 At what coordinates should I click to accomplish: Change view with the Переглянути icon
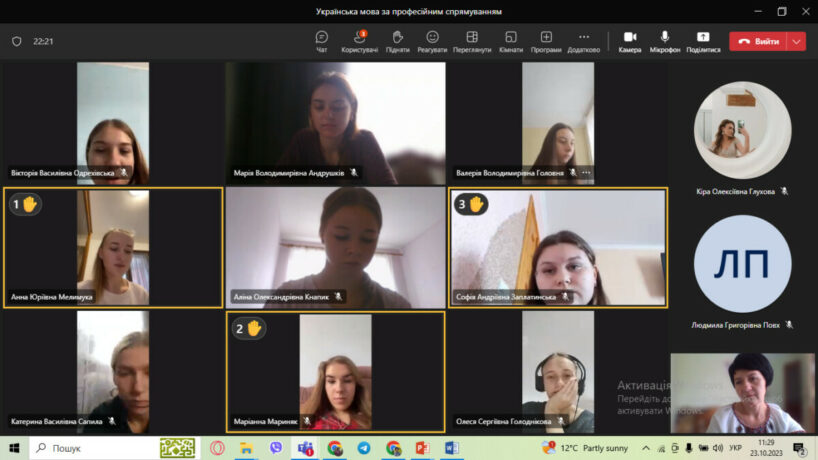(x=471, y=41)
